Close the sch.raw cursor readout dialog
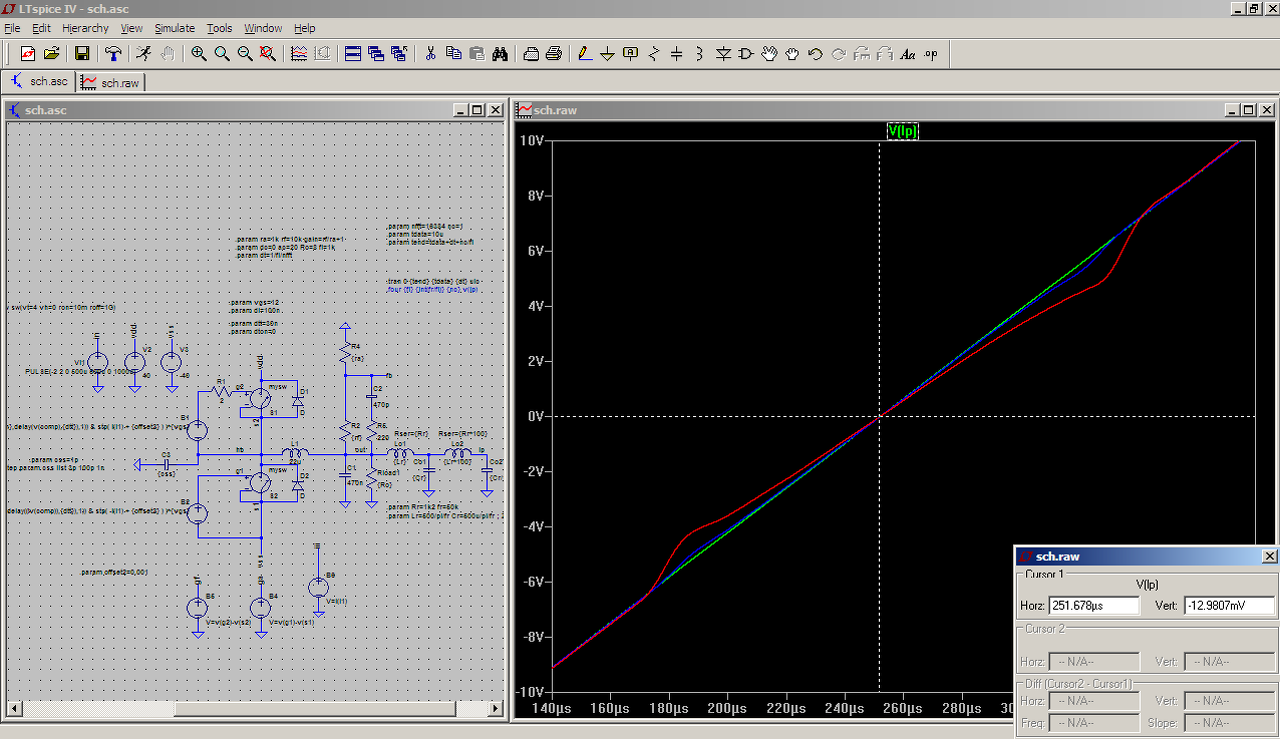 pyautogui.click(x=1269, y=557)
